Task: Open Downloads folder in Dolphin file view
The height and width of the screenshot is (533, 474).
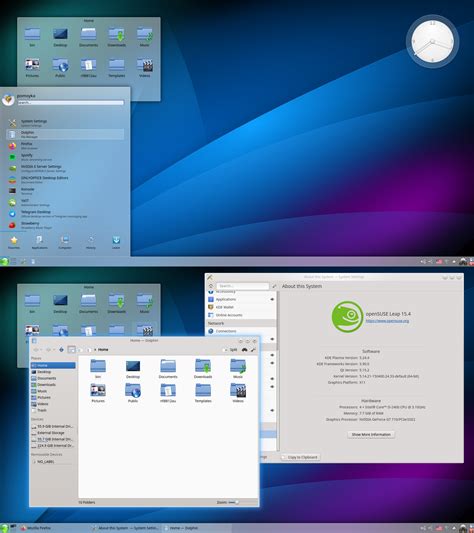Action: point(203,369)
